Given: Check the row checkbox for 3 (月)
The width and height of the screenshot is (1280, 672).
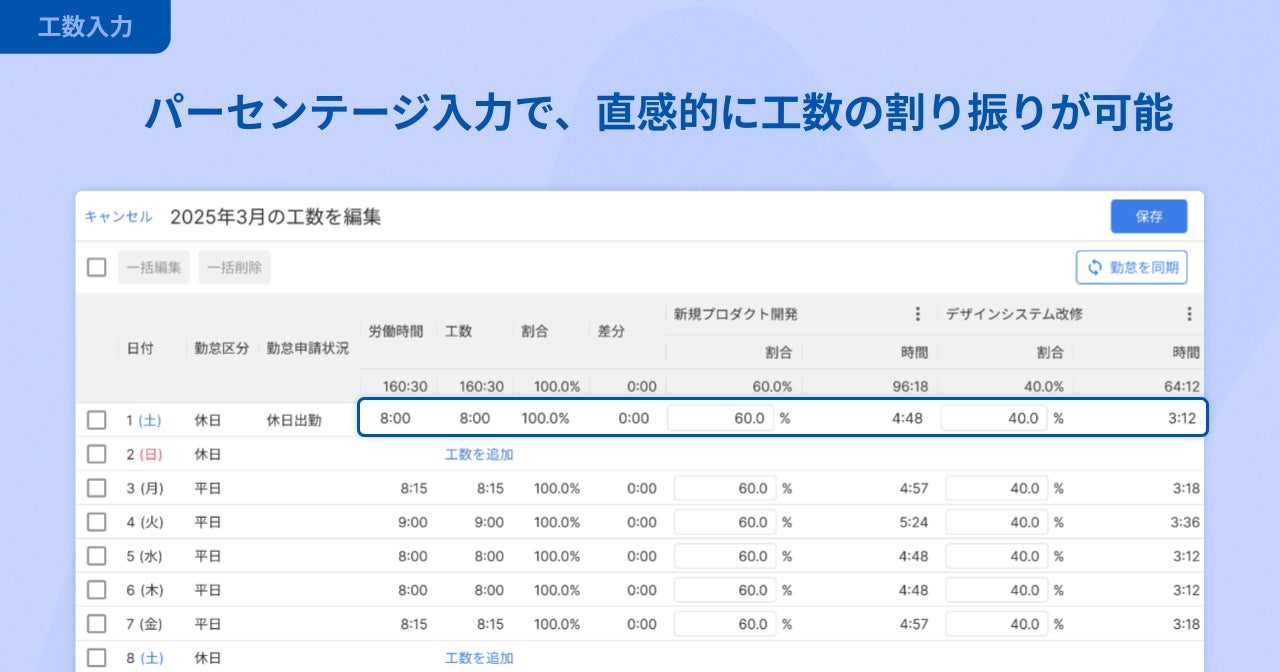Looking at the screenshot, I should click(96, 488).
